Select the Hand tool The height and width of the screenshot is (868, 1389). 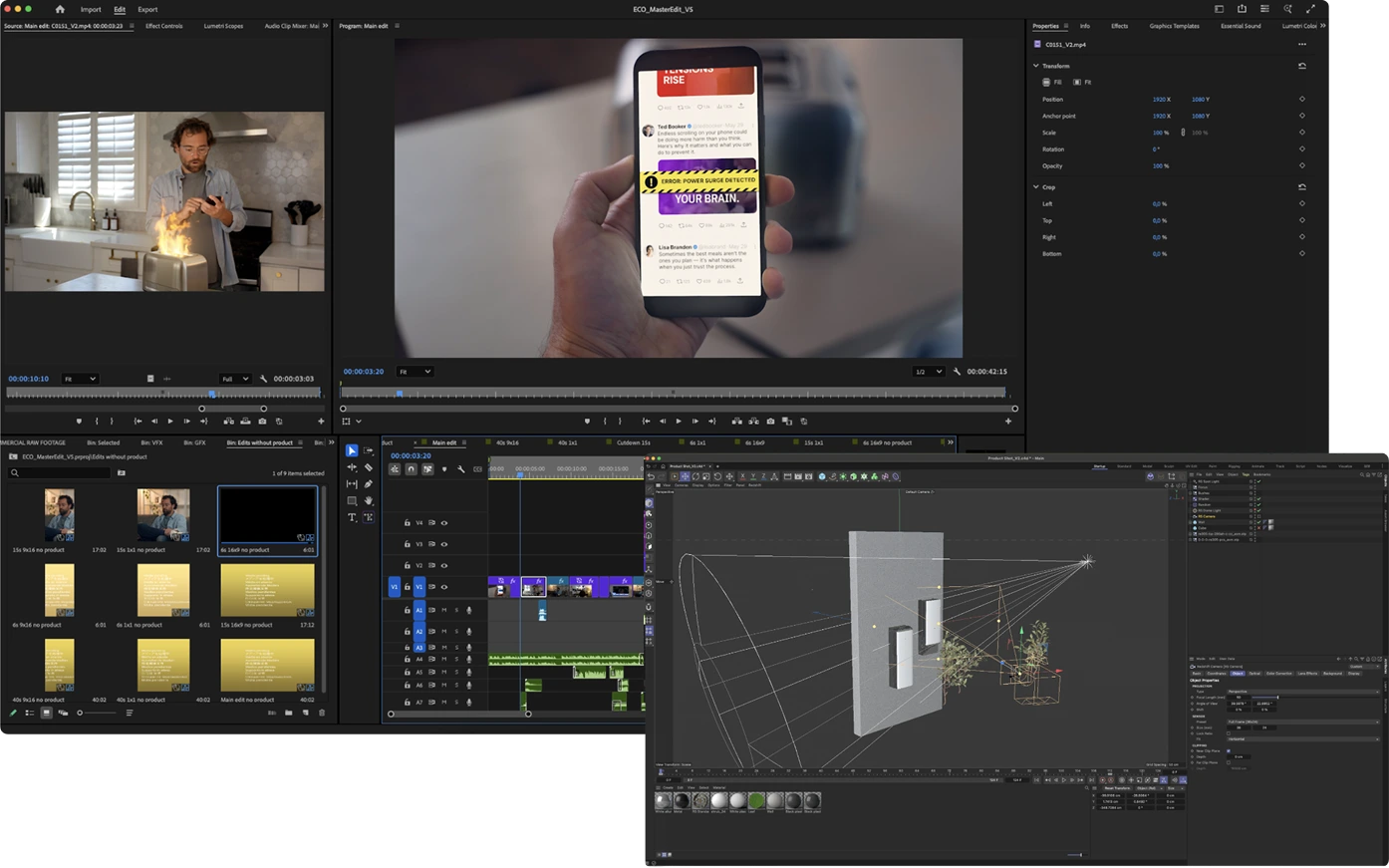pyautogui.click(x=369, y=500)
